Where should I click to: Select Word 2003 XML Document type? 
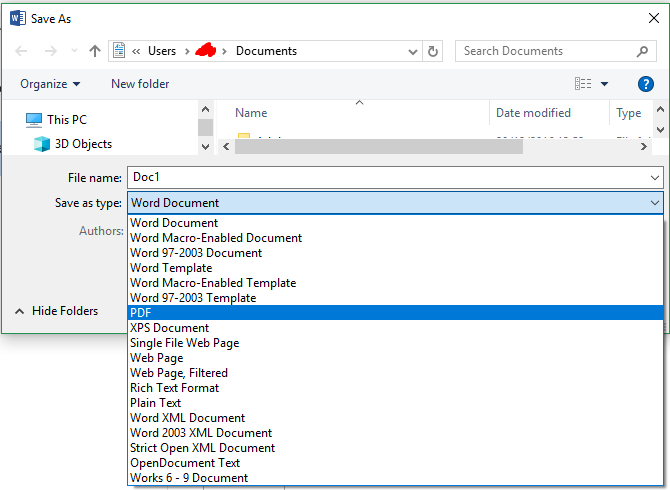click(x=396, y=433)
